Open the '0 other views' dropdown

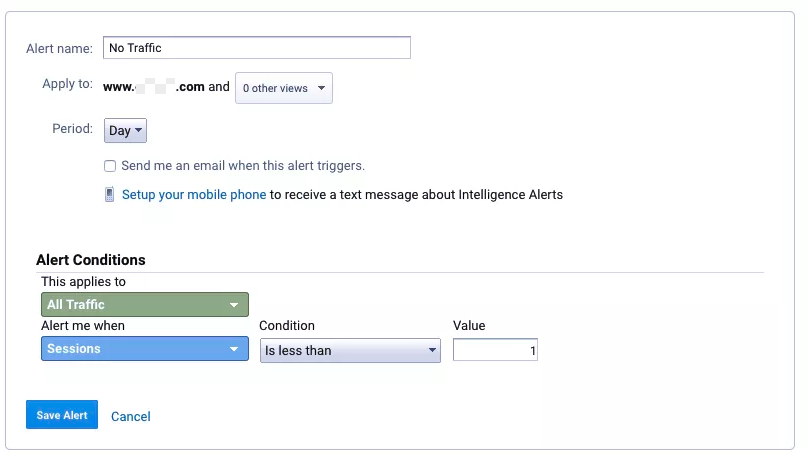(x=284, y=88)
